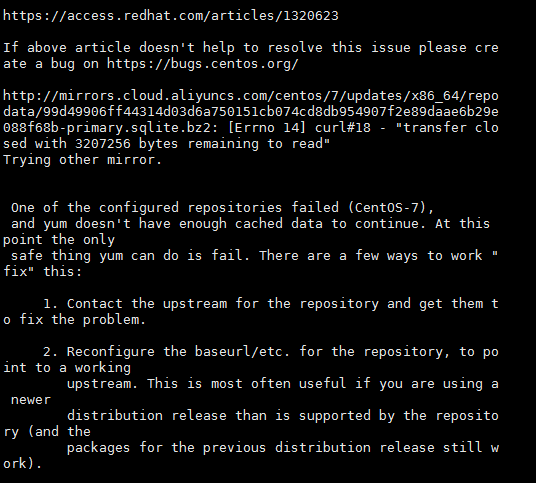
Task: Click the 'safe thing yum can do' line
Action: 255,255
